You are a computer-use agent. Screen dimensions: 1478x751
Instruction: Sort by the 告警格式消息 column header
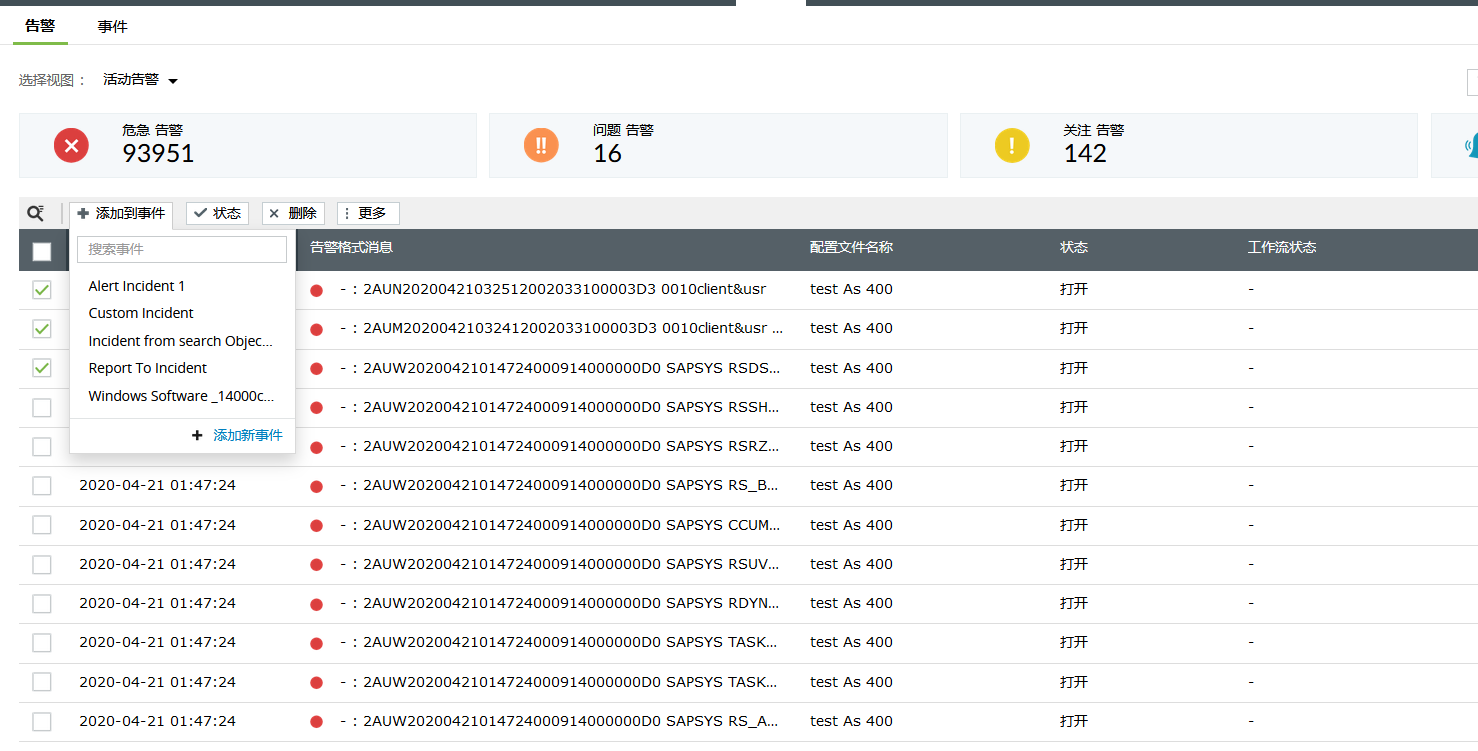point(351,247)
